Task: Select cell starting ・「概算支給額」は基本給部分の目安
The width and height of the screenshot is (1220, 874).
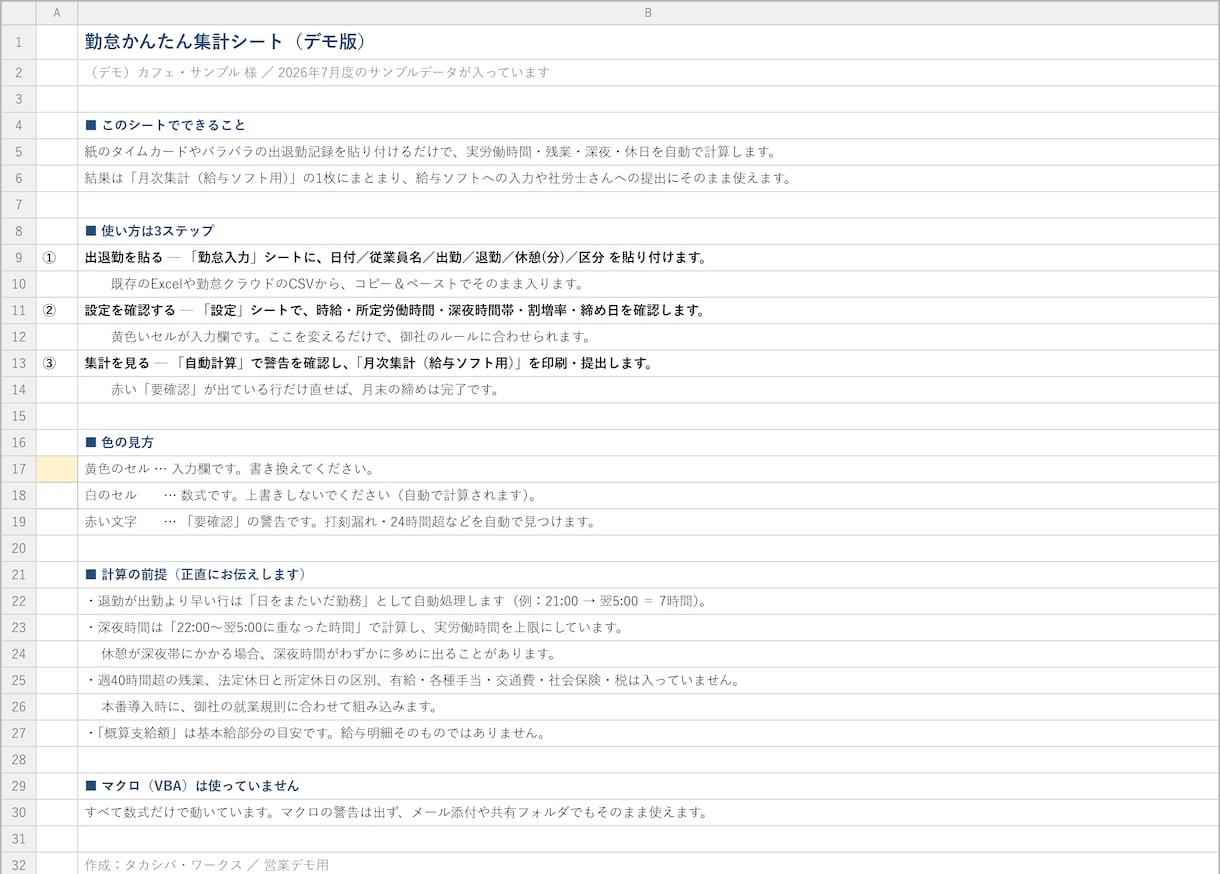Action: (648, 733)
